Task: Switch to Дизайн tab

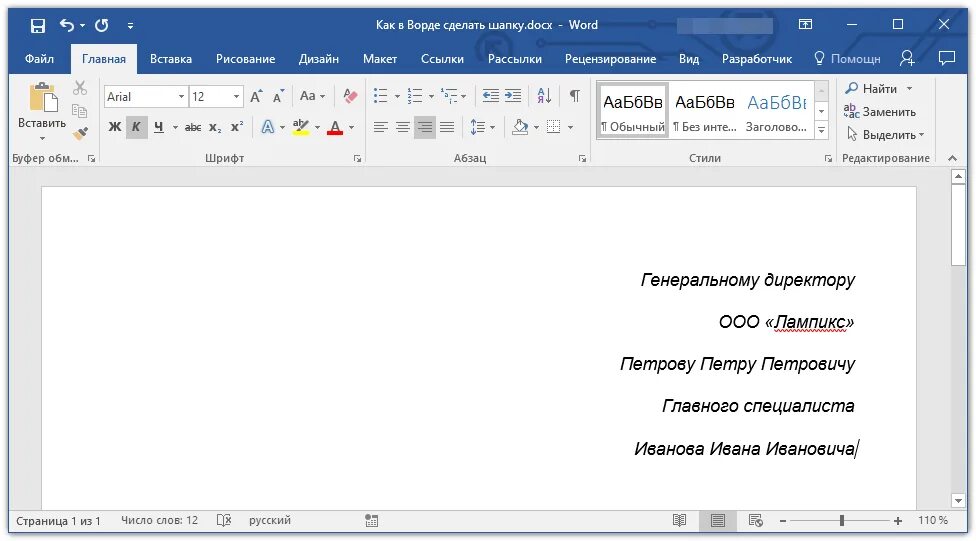Action: (x=319, y=59)
